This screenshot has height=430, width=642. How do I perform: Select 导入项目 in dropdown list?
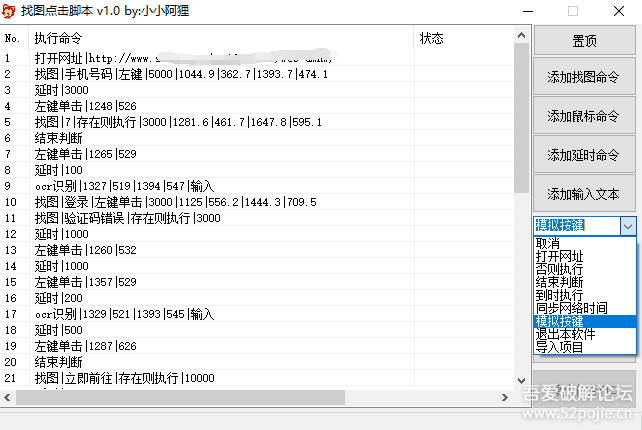tap(585, 347)
